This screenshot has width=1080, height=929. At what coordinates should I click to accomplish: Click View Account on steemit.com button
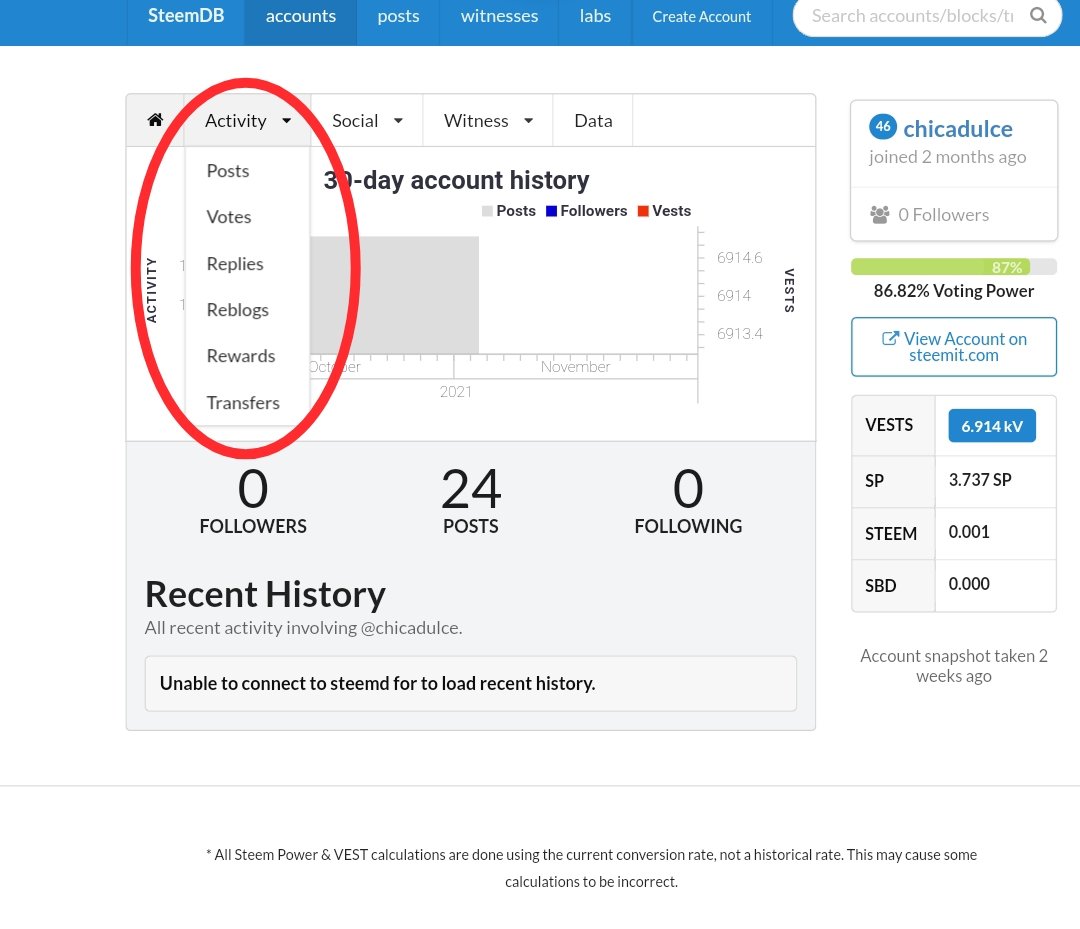point(954,347)
